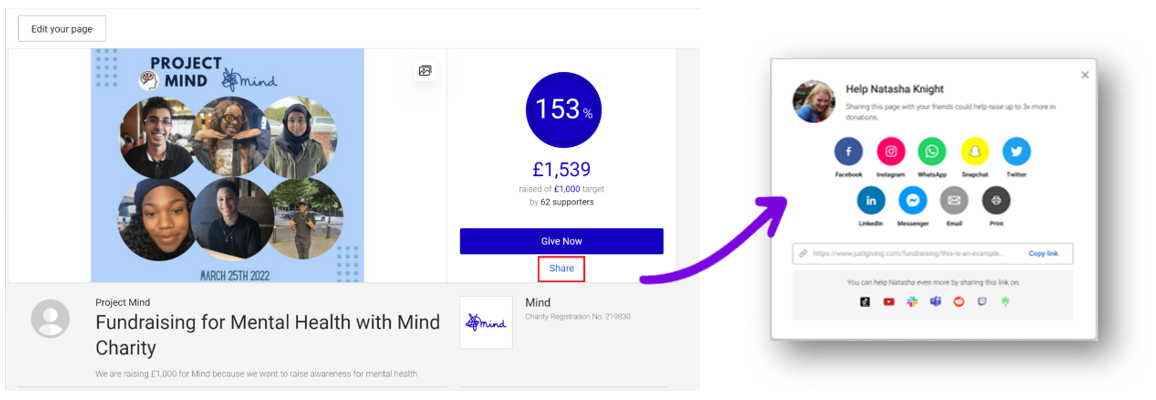Click the WhatsApp share icon
Viewport: 1156px width, 400px height.
click(x=932, y=152)
